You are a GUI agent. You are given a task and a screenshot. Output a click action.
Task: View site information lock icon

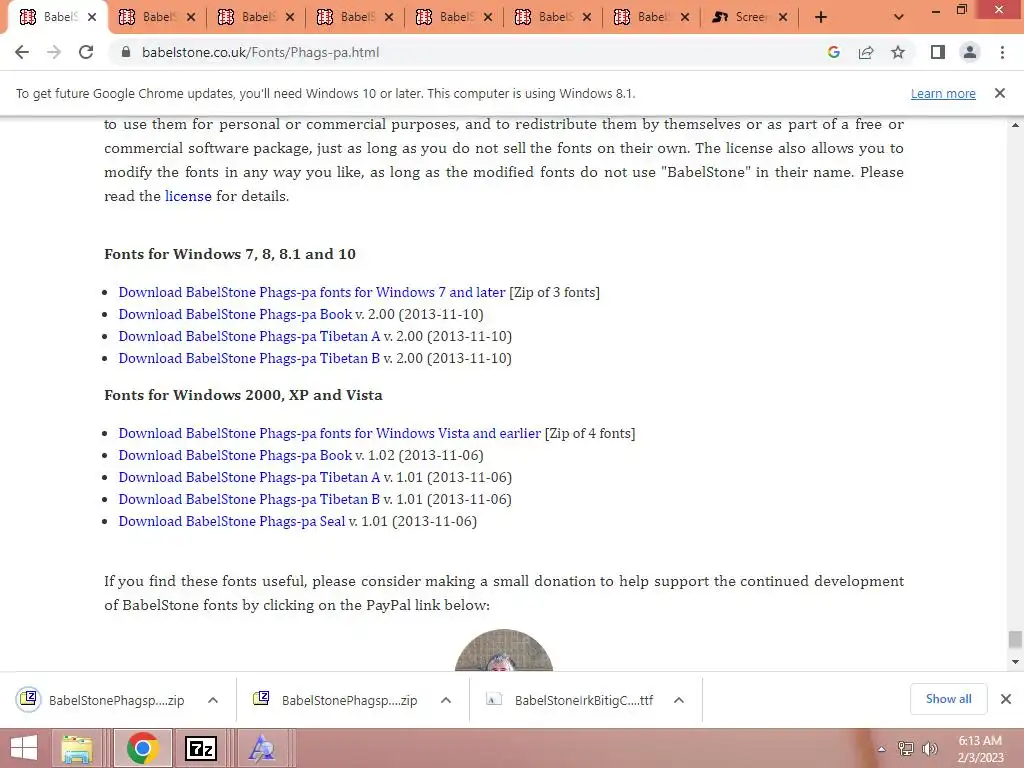pyautogui.click(x=126, y=52)
